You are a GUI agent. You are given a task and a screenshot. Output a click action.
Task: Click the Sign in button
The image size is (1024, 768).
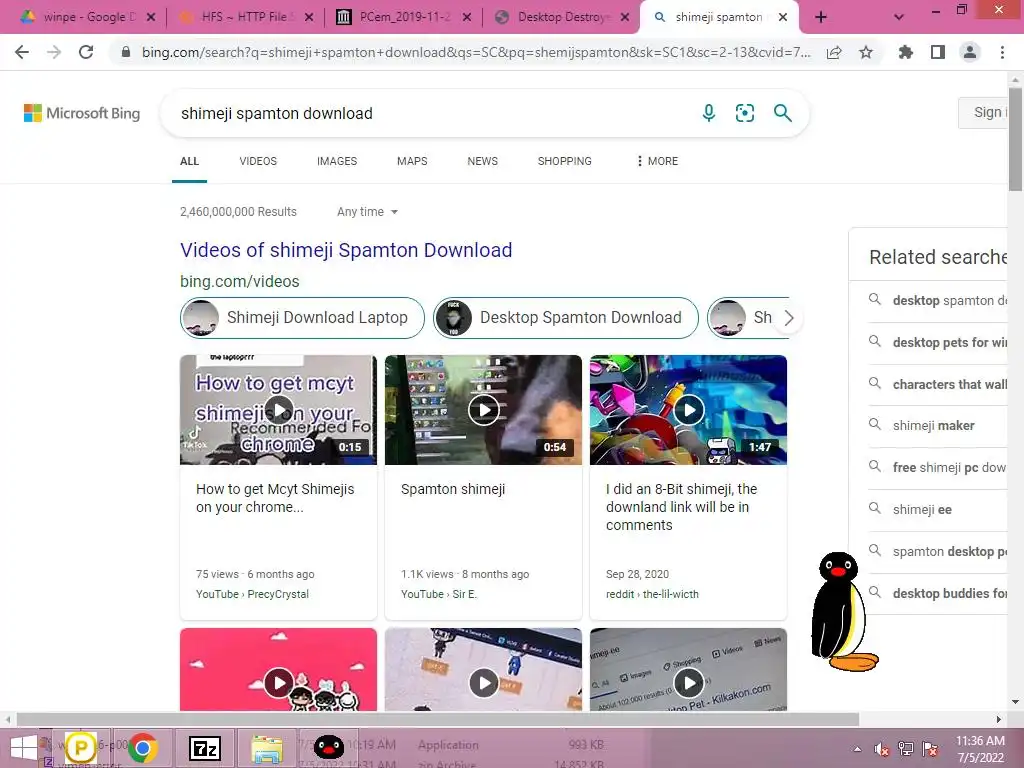985,112
